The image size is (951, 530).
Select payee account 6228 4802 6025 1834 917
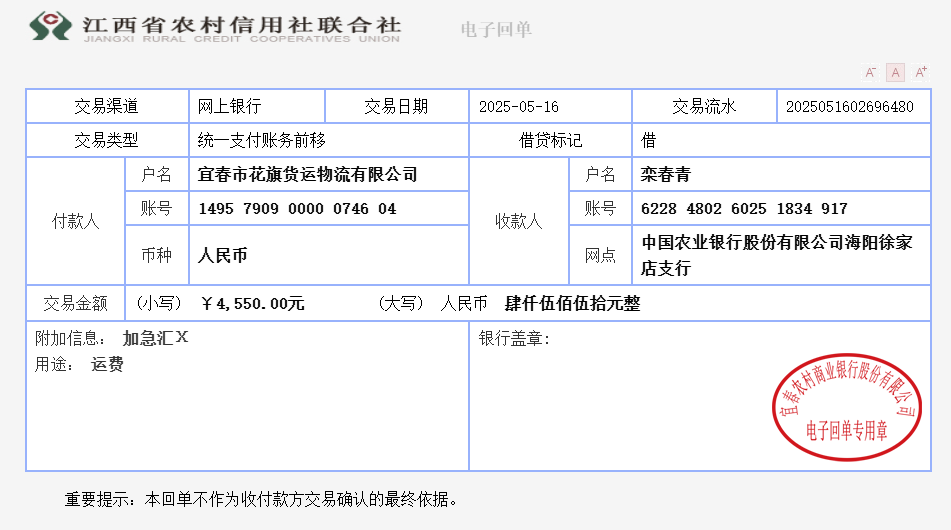tap(744, 209)
